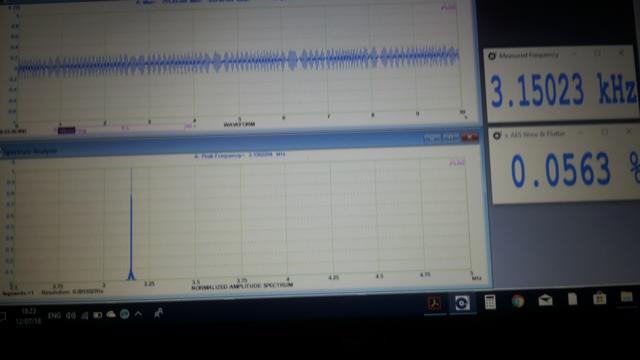Open Google Chrome from the taskbar

pos(518,301)
